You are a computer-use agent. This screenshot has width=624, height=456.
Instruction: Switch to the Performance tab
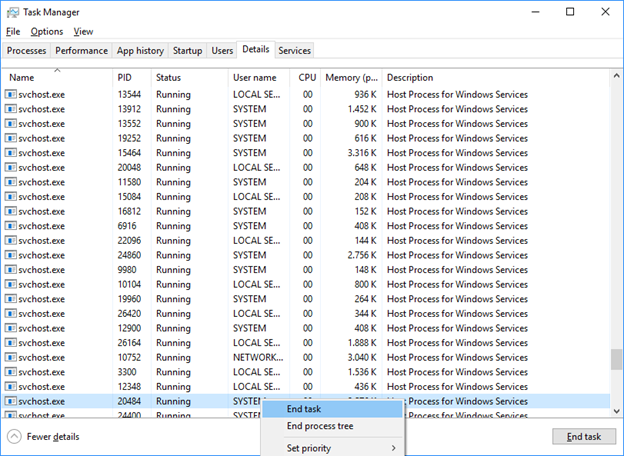pyautogui.click(x=82, y=51)
